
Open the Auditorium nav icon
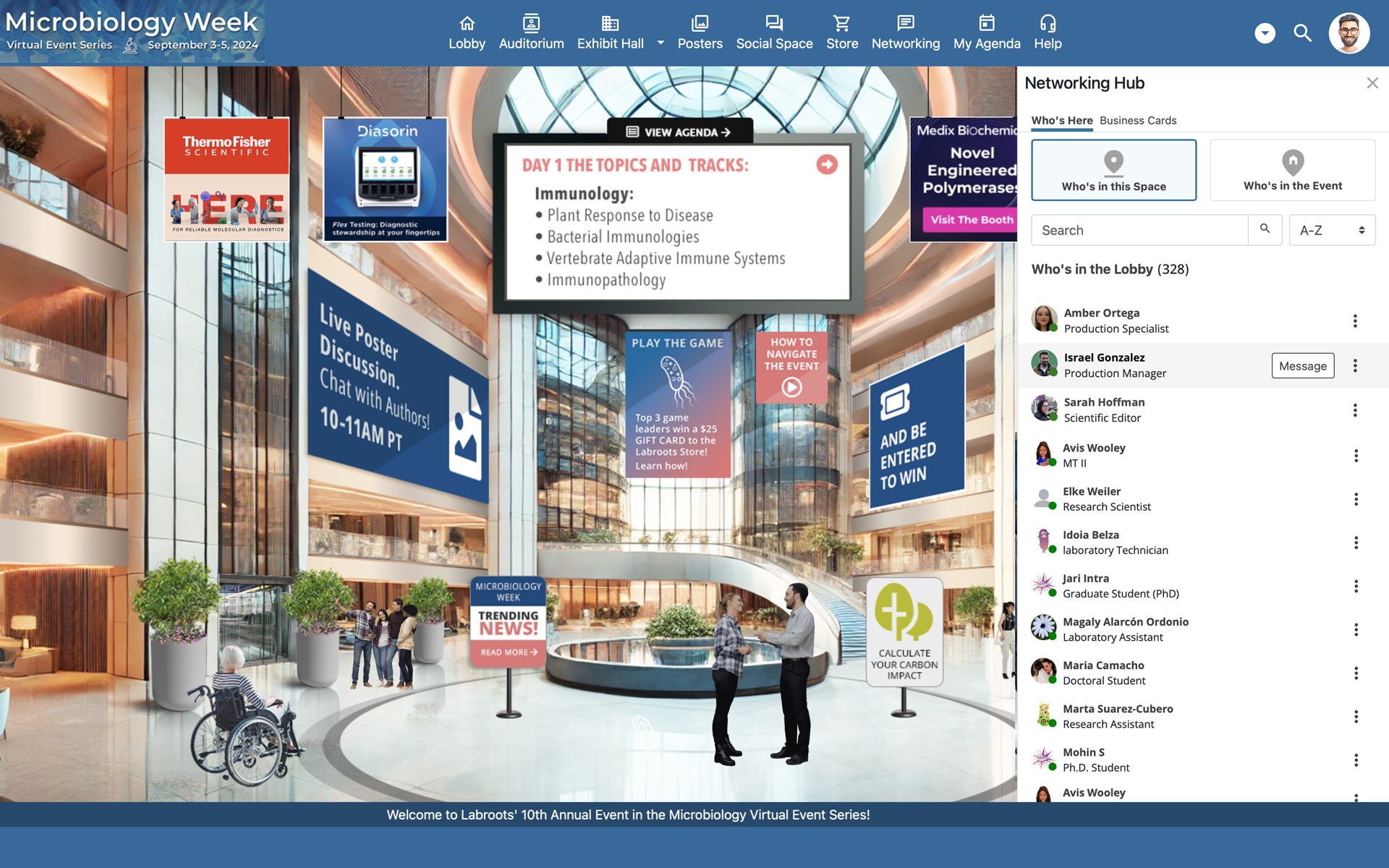(x=531, y=24)
